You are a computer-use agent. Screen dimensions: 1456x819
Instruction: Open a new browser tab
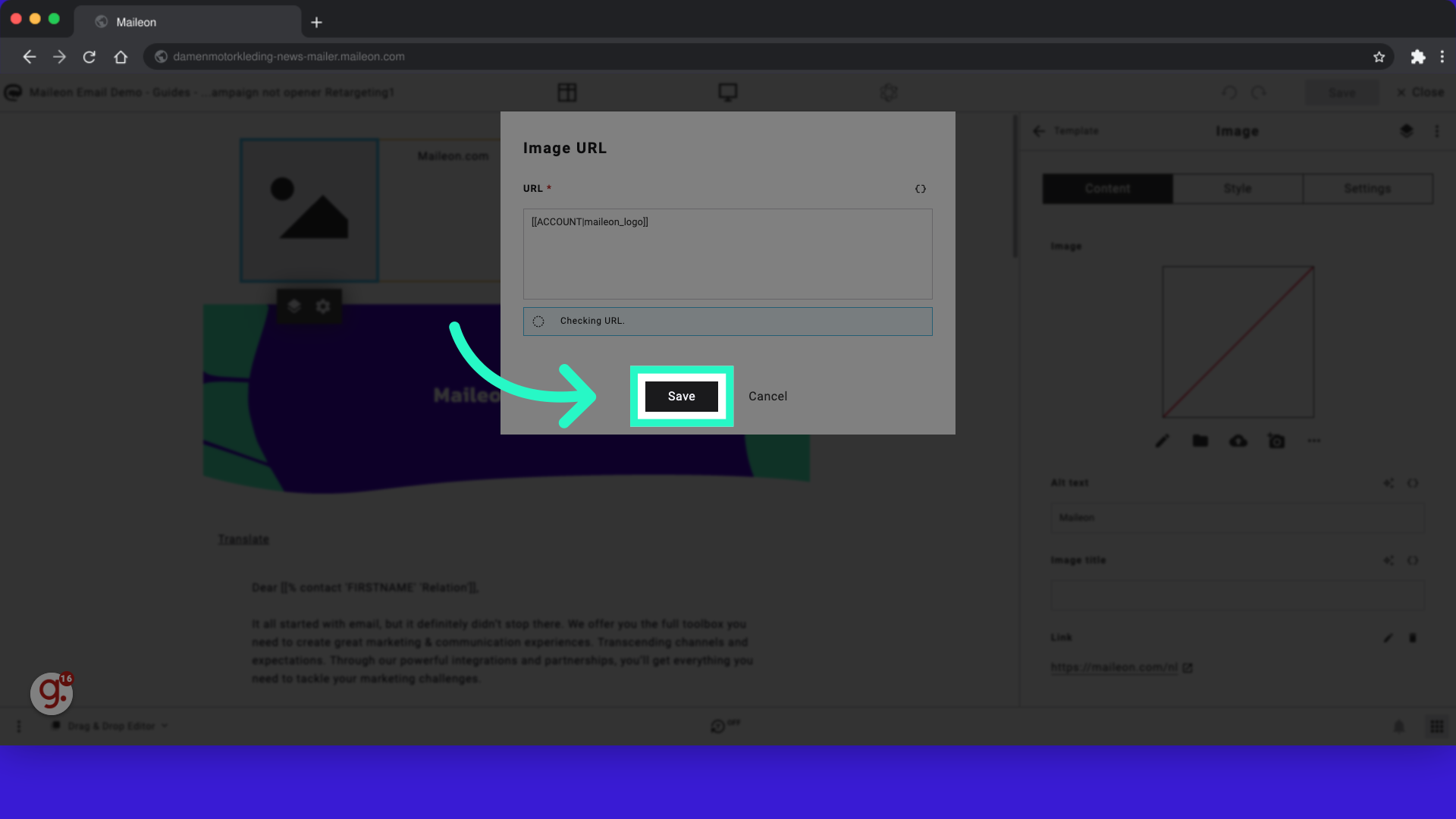(x=316, y=23)
